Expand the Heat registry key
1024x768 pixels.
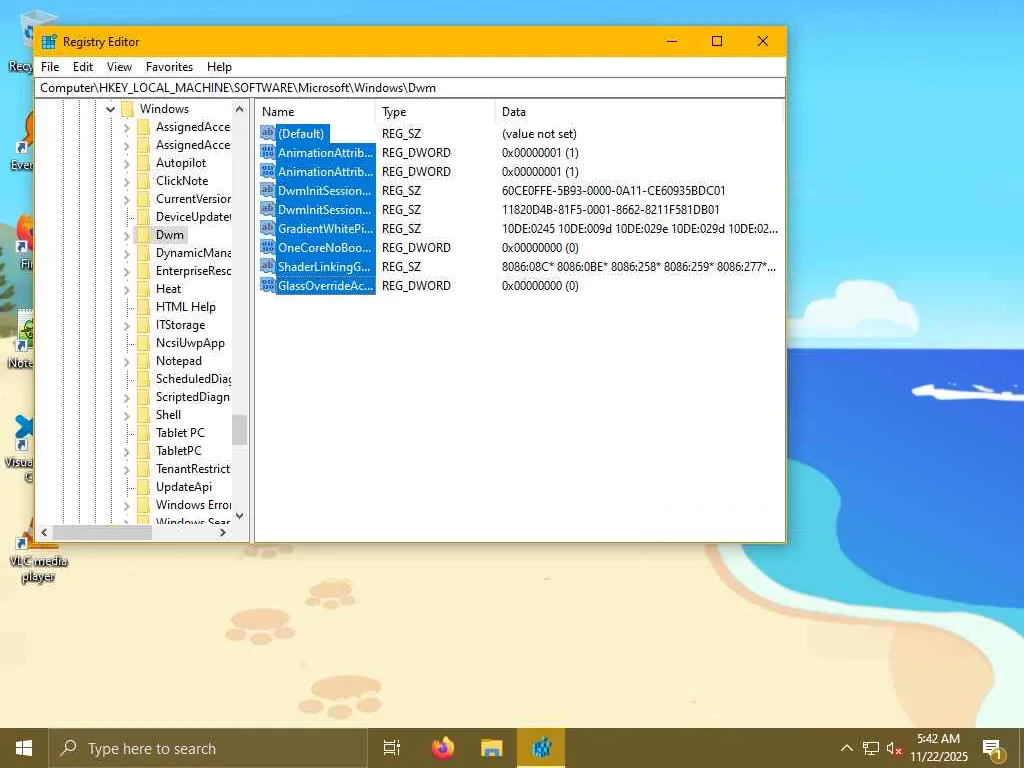click(127, 289)
